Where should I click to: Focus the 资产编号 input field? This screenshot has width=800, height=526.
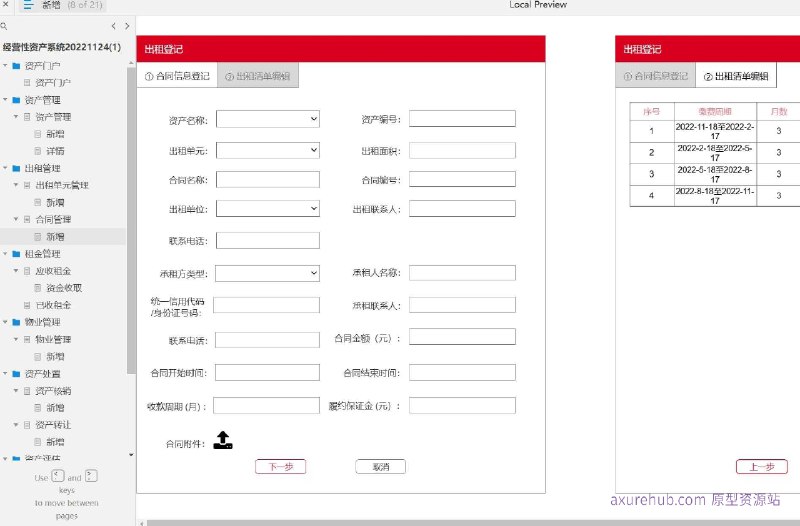tap(462, 119)
